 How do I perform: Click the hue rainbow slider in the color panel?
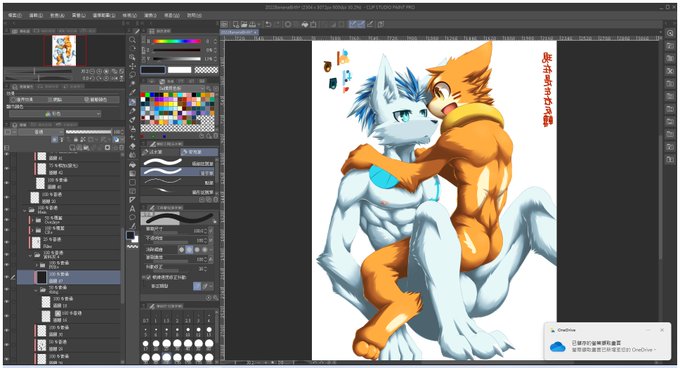click(177, 41)
